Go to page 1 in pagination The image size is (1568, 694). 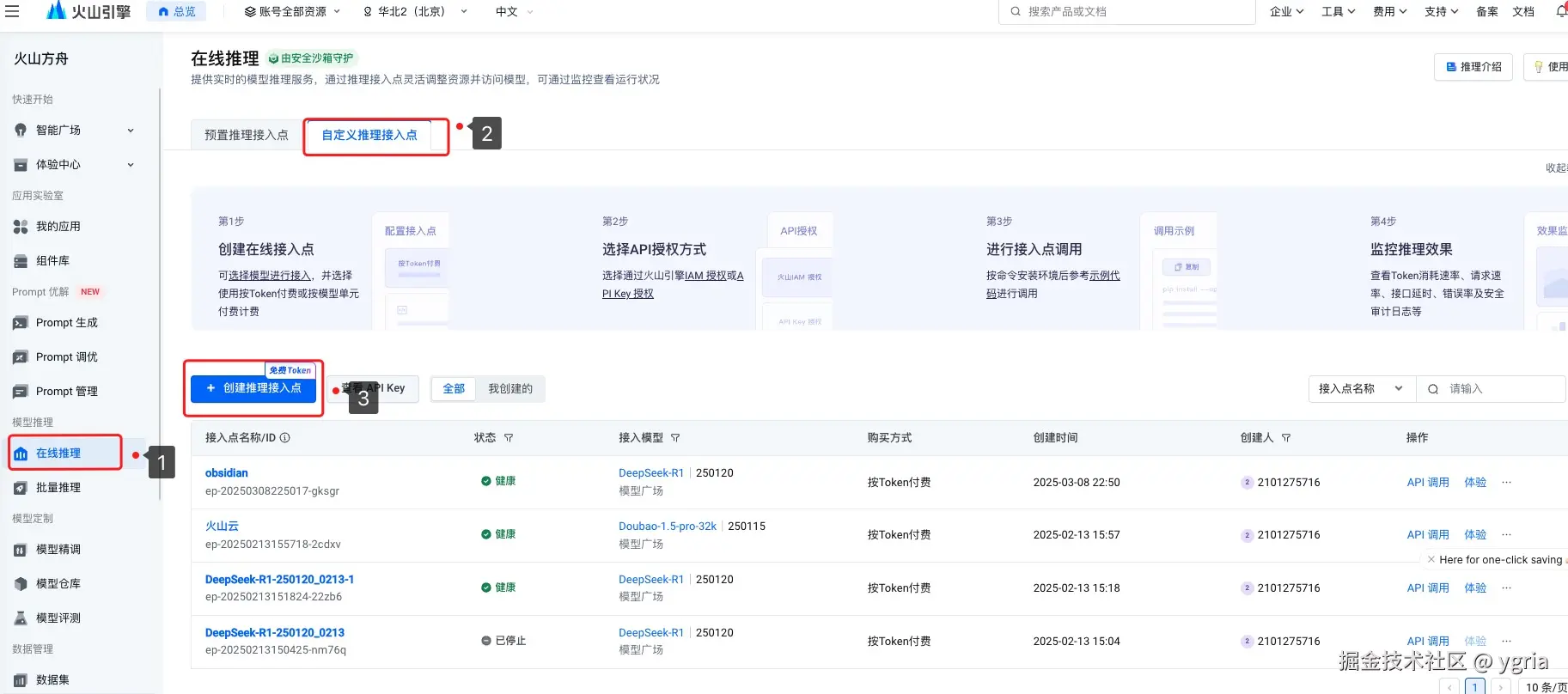[x=1475, y=687]
